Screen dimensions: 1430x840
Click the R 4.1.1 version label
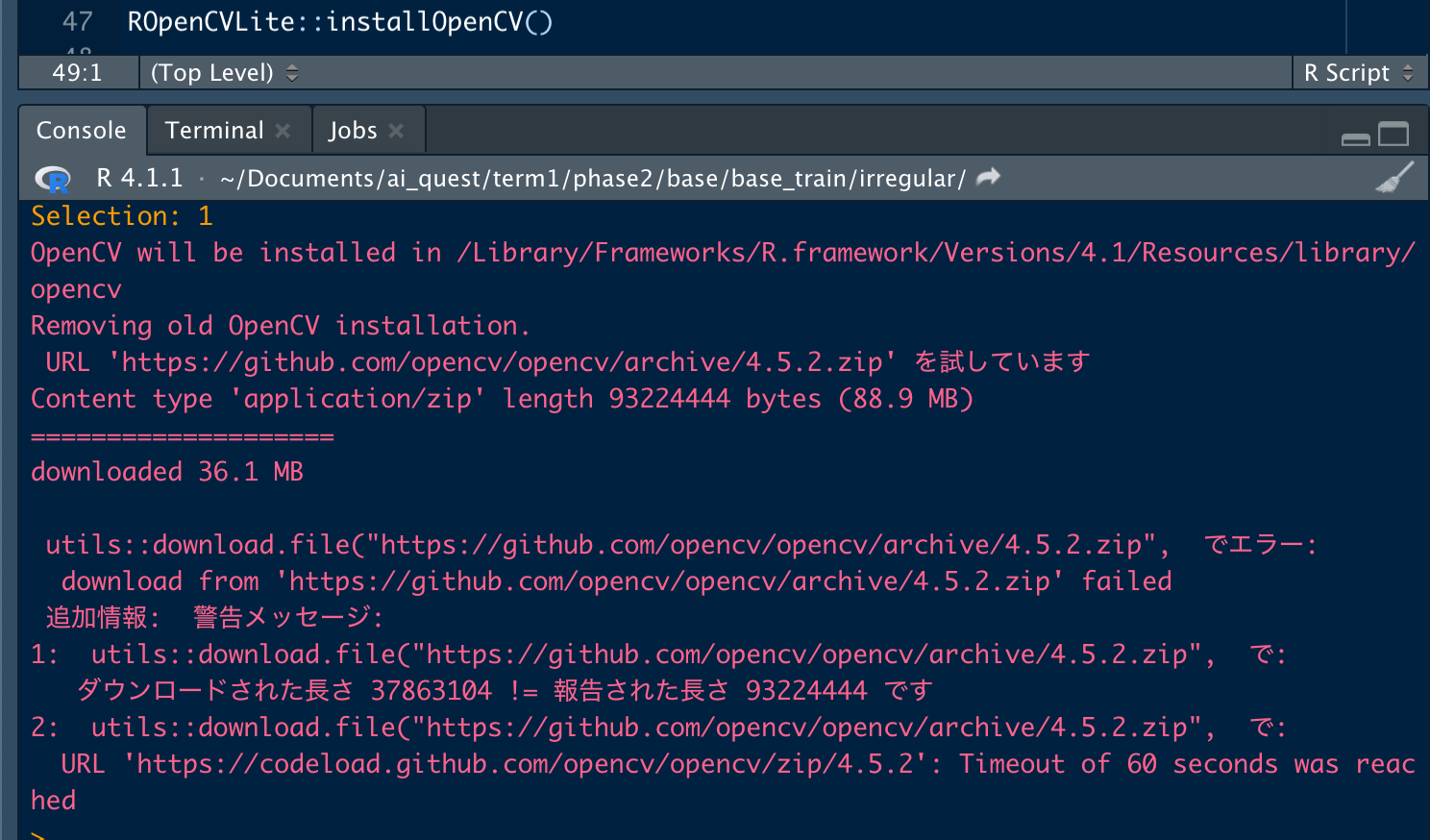pos(139,179)
